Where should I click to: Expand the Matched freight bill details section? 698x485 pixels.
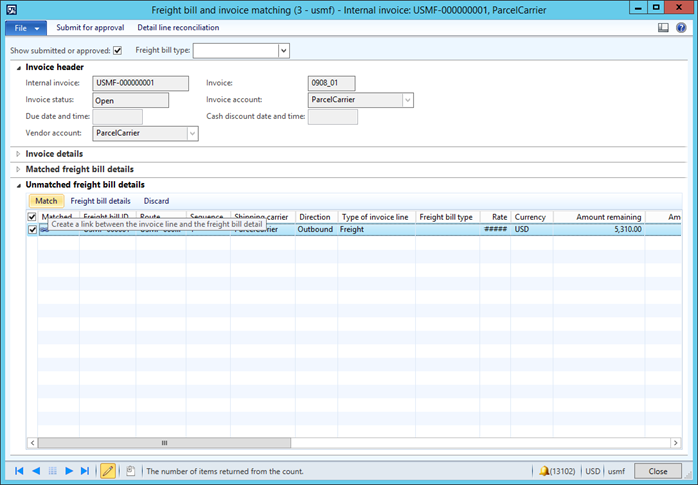[x=79, y=169]
